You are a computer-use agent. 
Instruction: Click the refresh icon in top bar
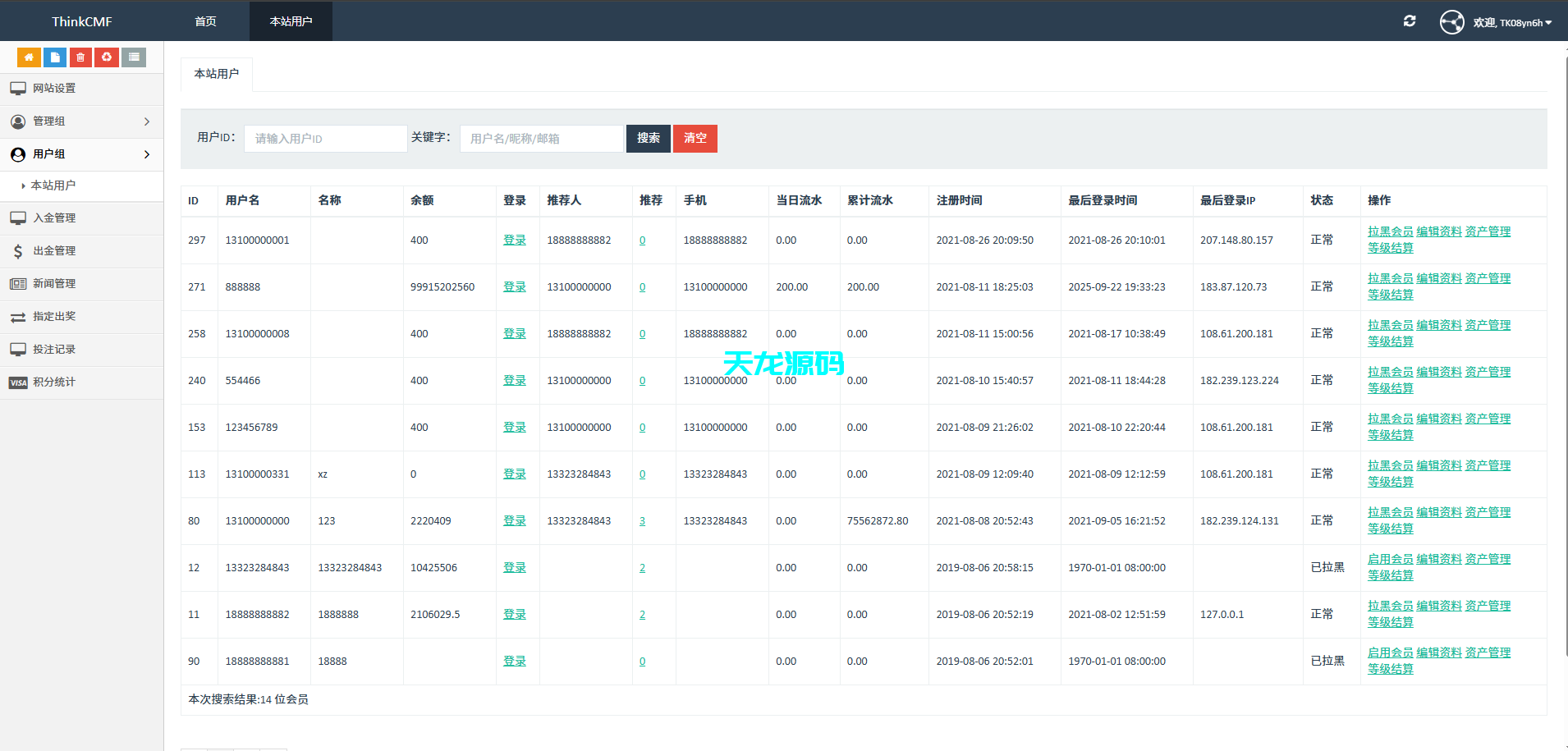1410,21
